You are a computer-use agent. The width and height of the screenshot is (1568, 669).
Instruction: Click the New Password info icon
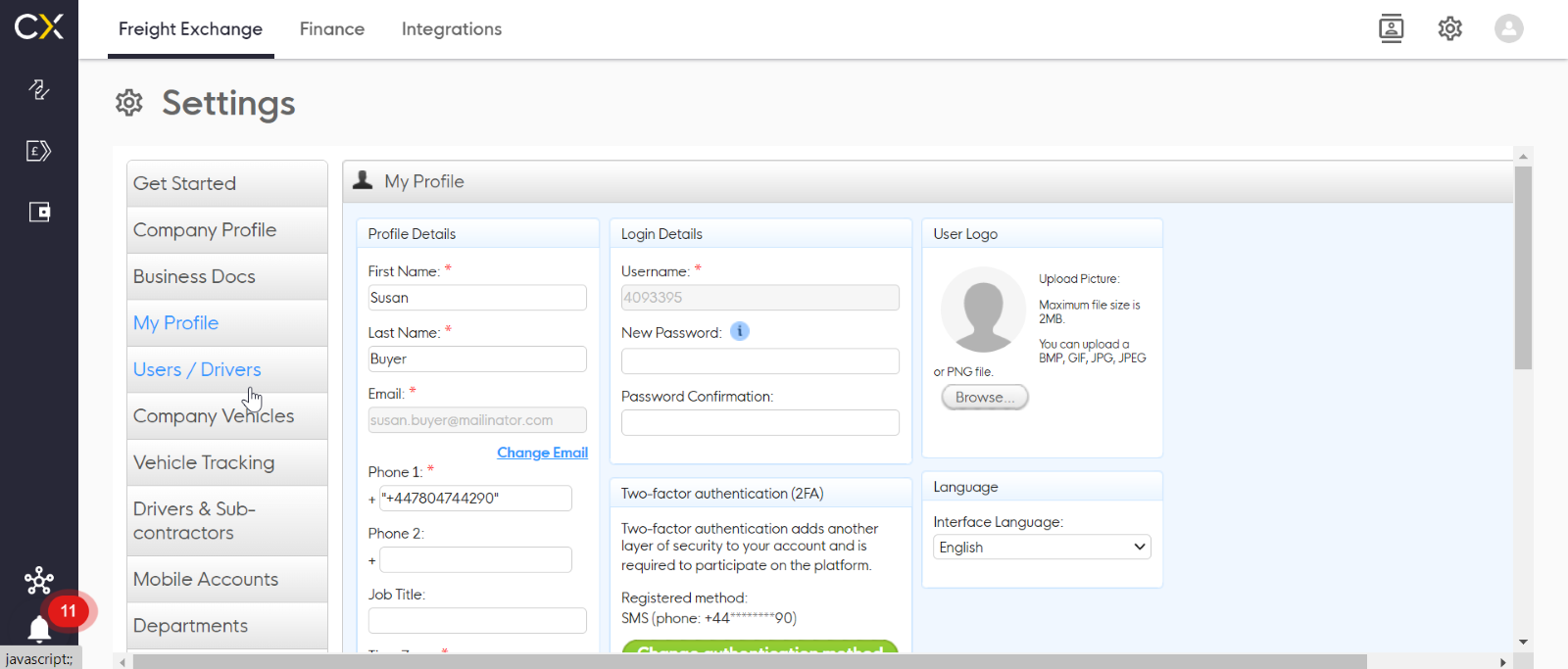coord(740,331)
